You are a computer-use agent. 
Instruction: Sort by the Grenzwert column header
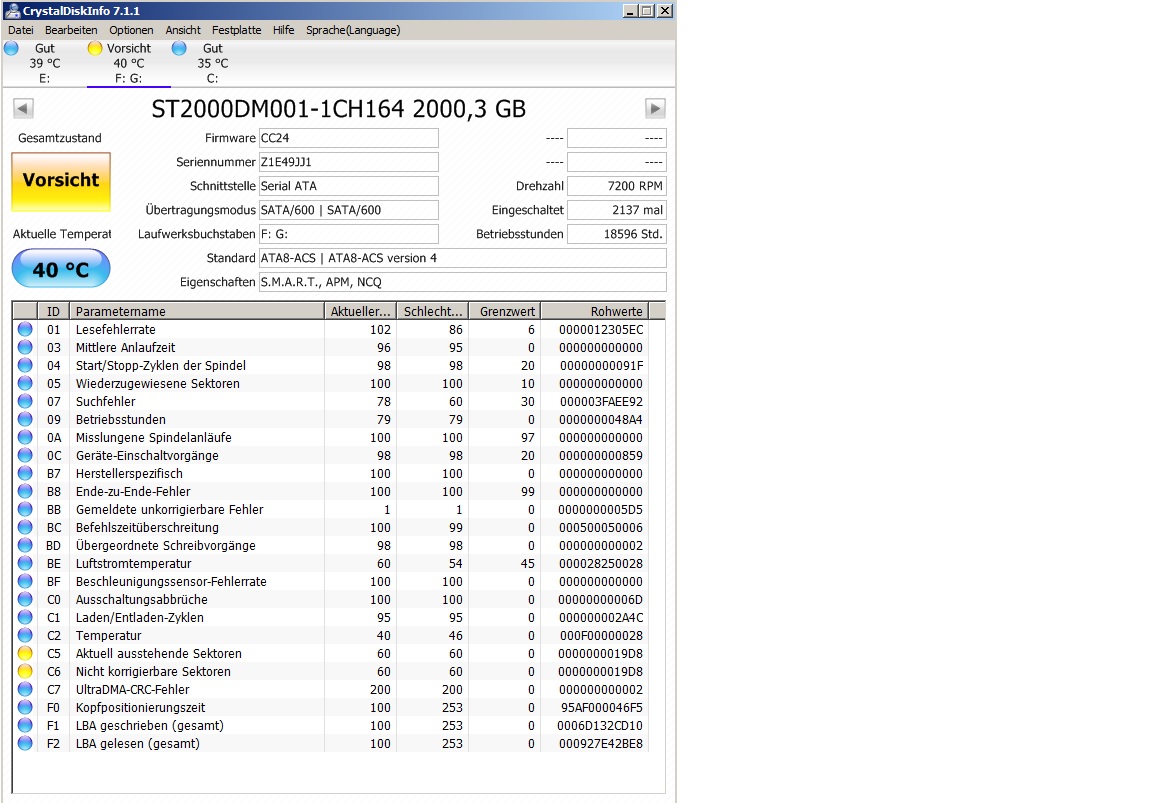point(505,311)
